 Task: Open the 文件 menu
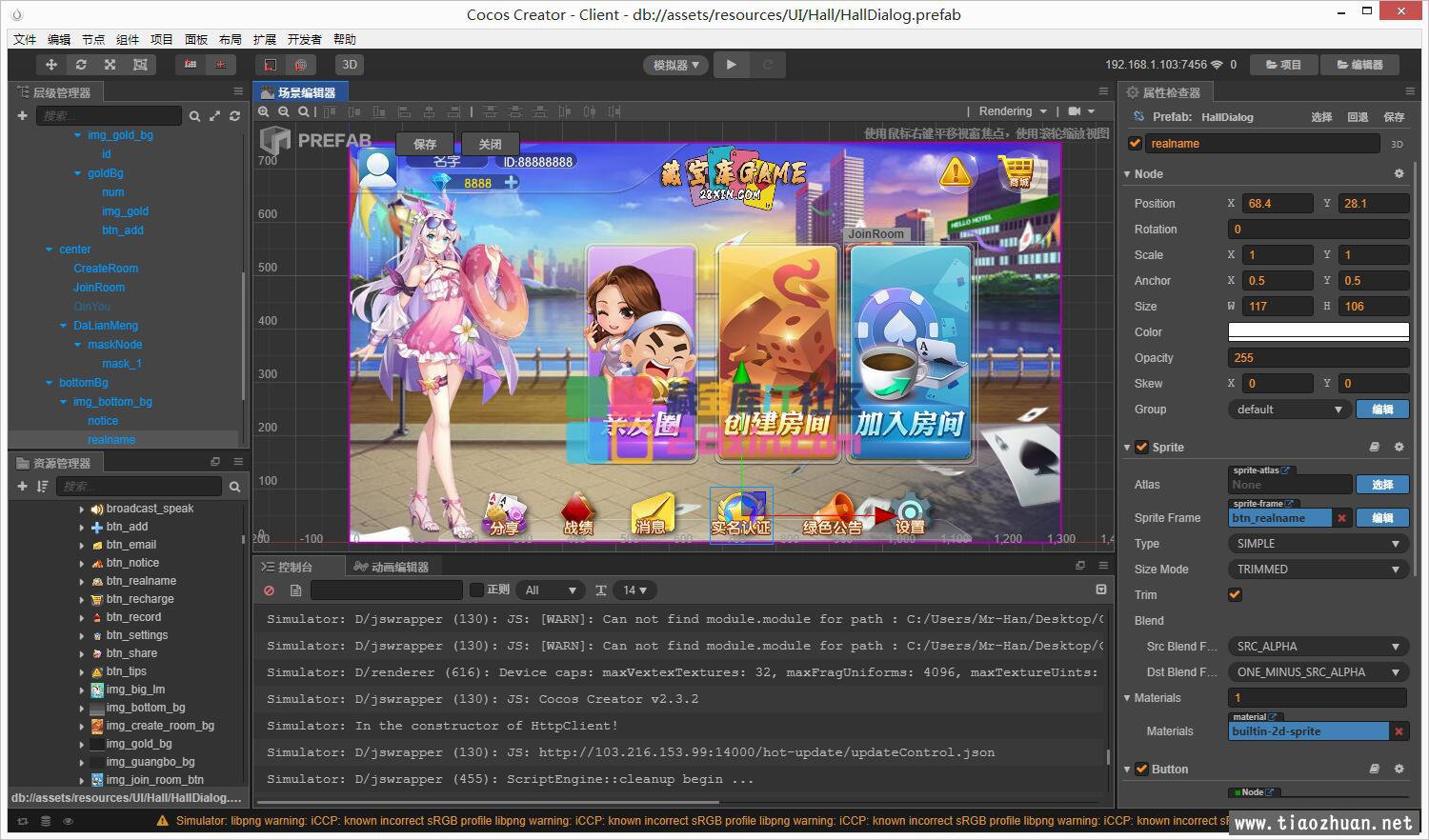coord(25,39)
